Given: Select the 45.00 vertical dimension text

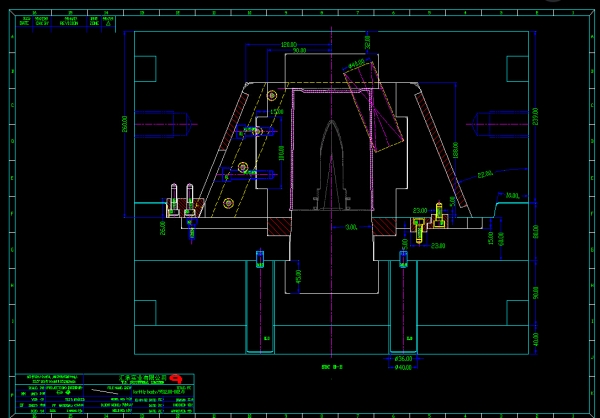Looking at the screenshot, I should pyautogui.click(x=298, y=276).
